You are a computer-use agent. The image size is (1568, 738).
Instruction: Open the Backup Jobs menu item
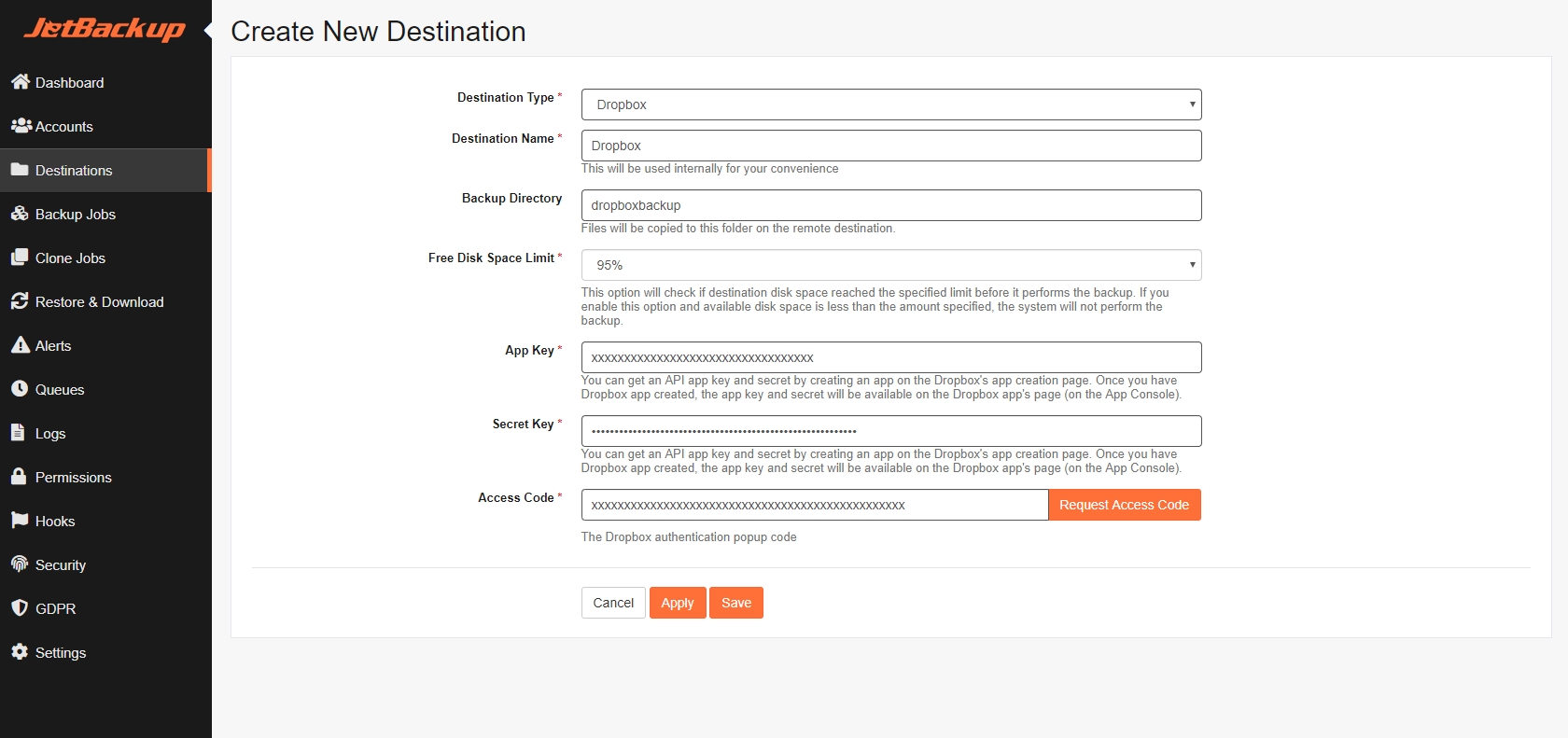[x=105, y=214]
